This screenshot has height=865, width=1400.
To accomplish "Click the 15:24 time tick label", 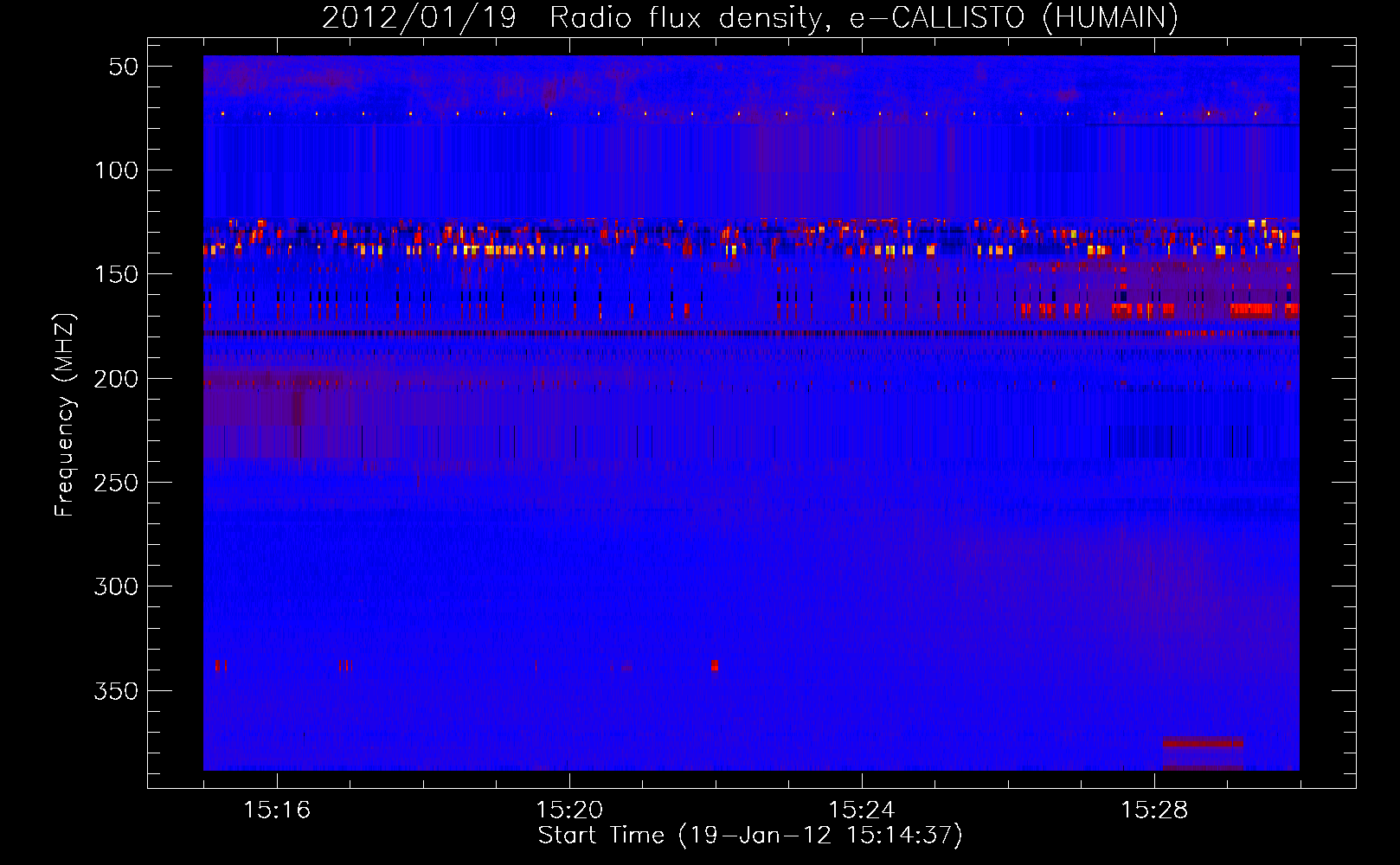I will [862, 811].
